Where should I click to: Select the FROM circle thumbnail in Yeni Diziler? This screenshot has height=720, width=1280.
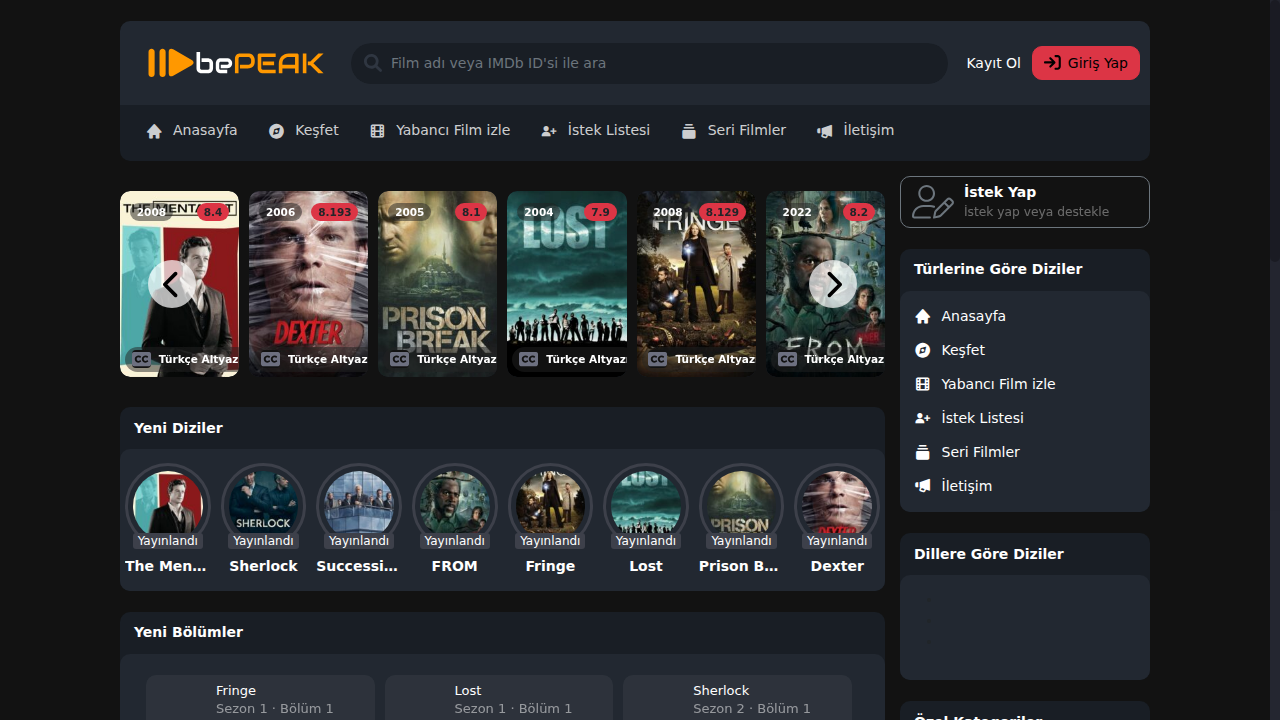pyautogui.click(x=455, y=504)
